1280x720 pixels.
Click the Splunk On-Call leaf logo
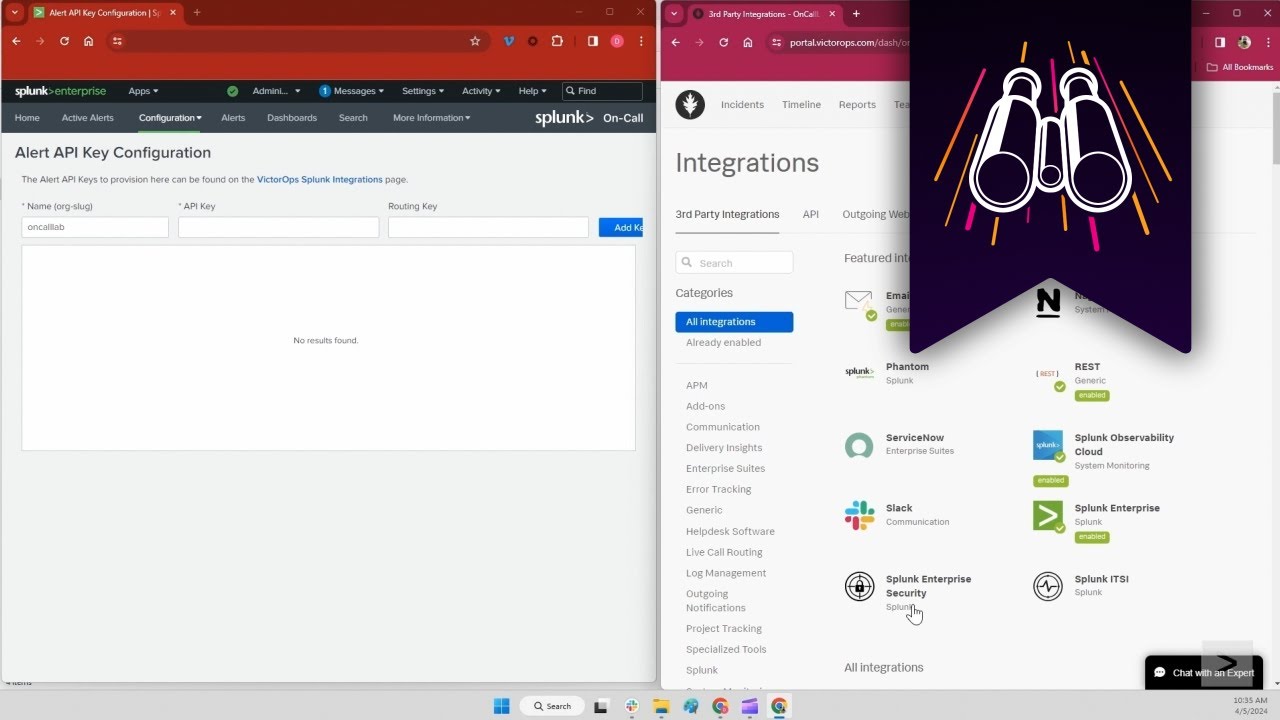pyautogui.click(x=690, y=104)
